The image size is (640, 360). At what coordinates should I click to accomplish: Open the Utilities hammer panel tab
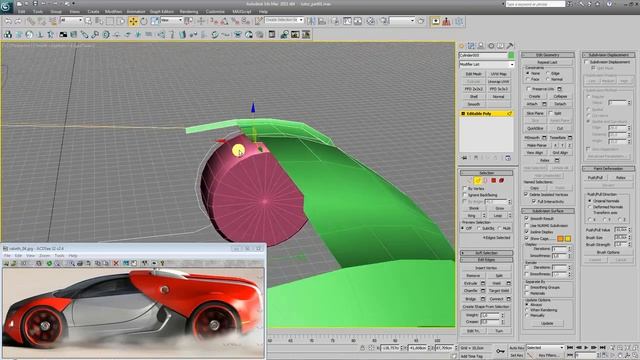[x=510, y=46]
